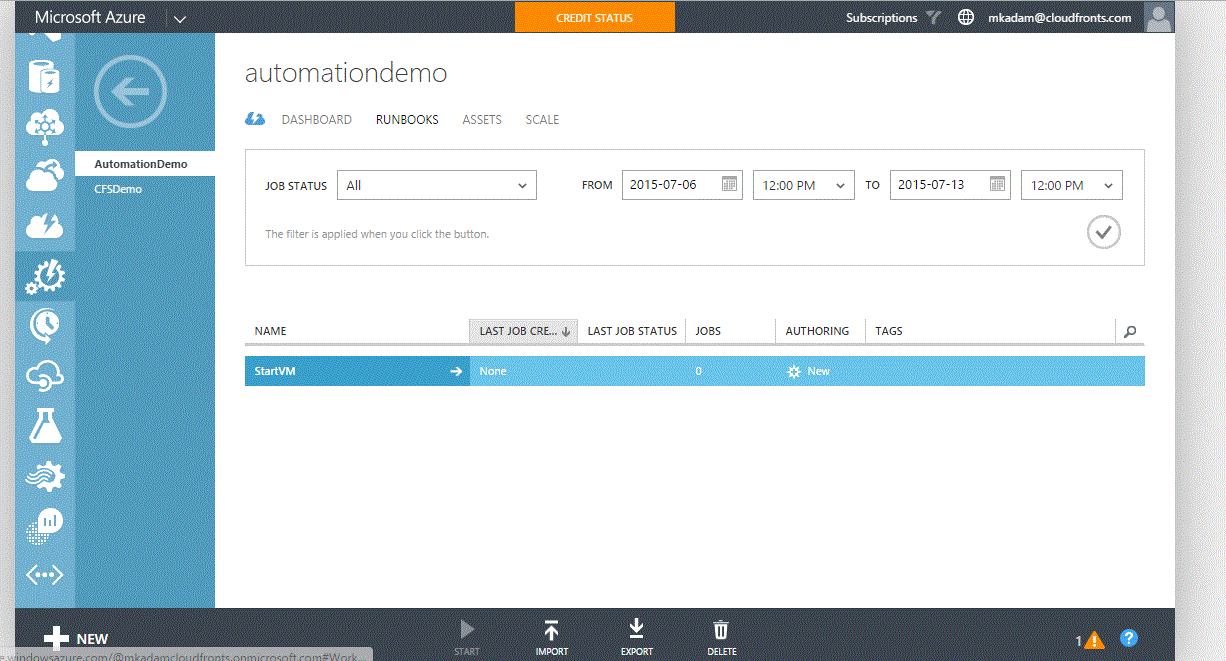Open StartVM using its row arrow
1226x661 pixels.
point(456,371)
